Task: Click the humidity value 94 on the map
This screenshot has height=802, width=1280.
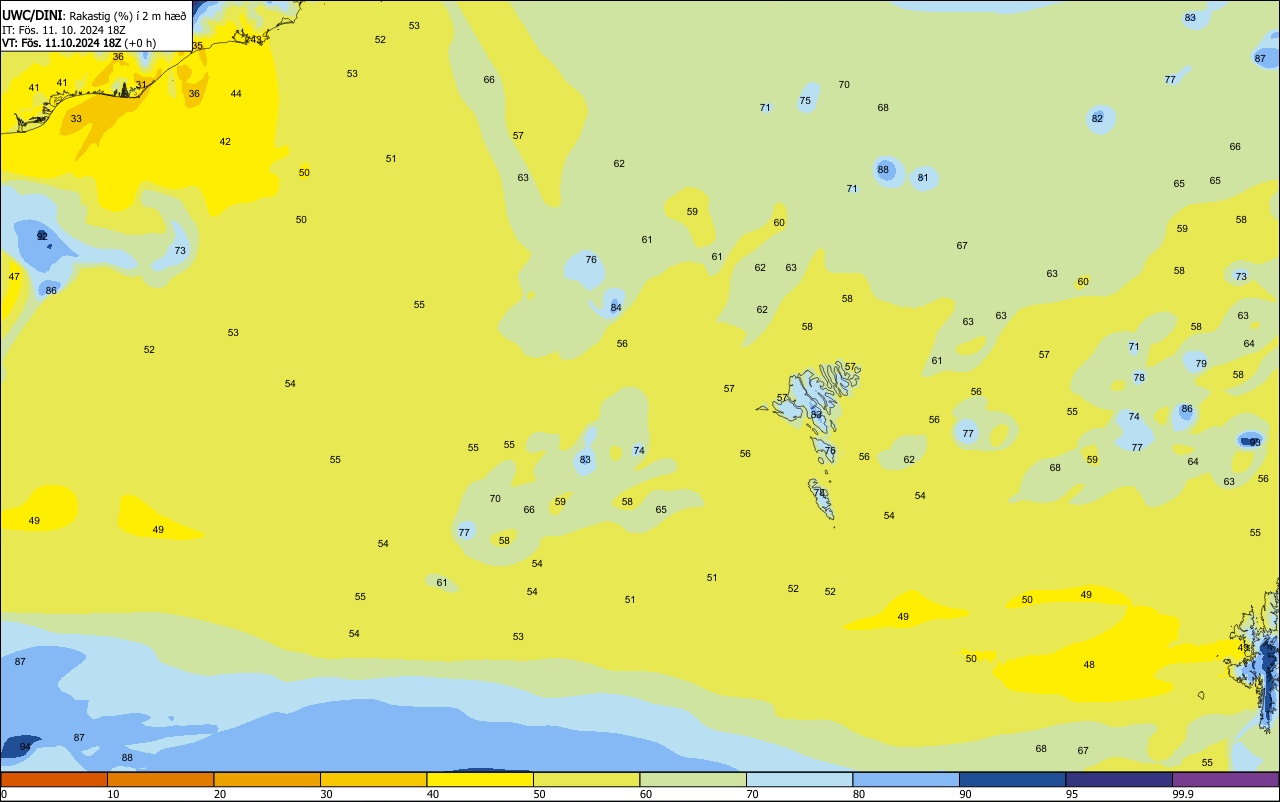Action: [25, 747]
